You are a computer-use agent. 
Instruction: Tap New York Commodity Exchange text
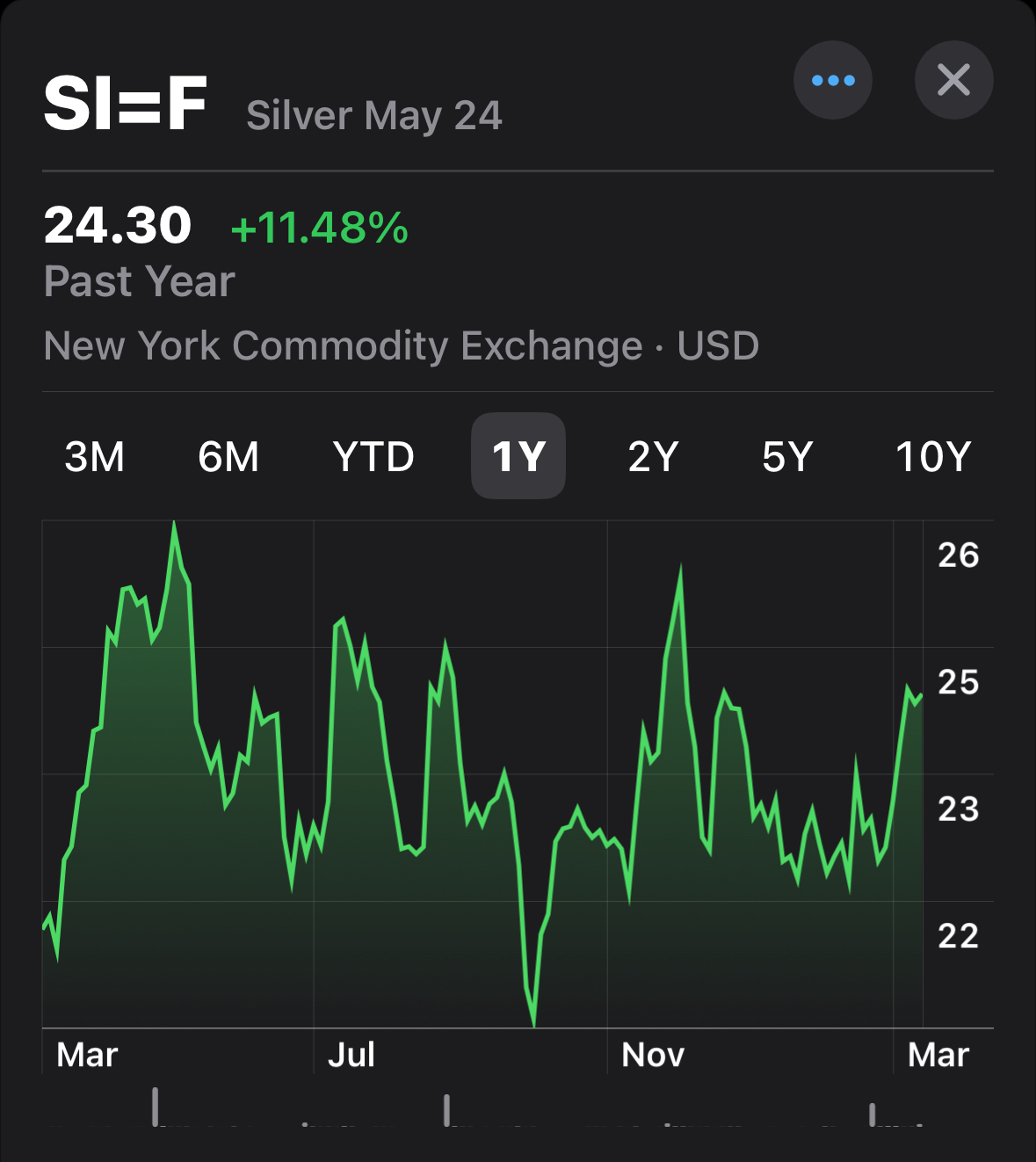pos(343,346)
